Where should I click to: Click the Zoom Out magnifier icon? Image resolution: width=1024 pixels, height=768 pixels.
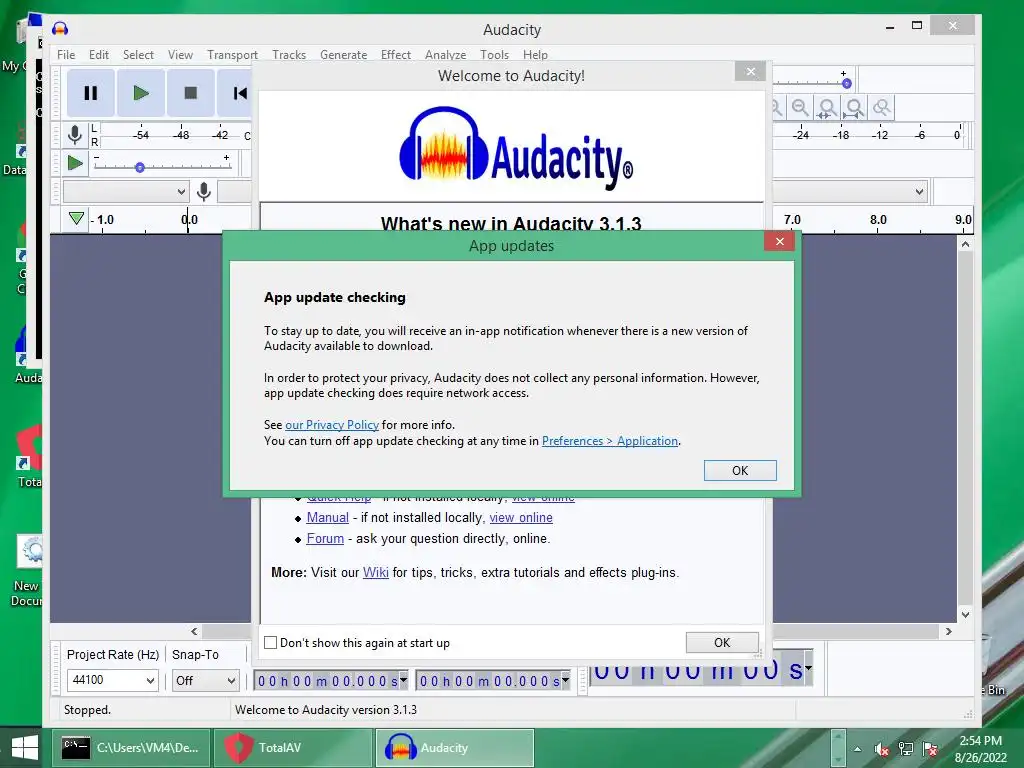(800, 108)
